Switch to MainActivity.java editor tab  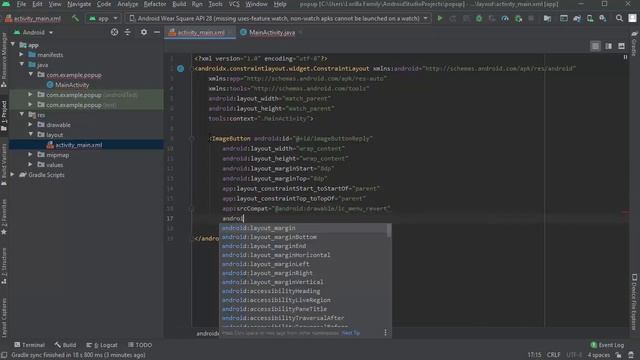point(272,33)
